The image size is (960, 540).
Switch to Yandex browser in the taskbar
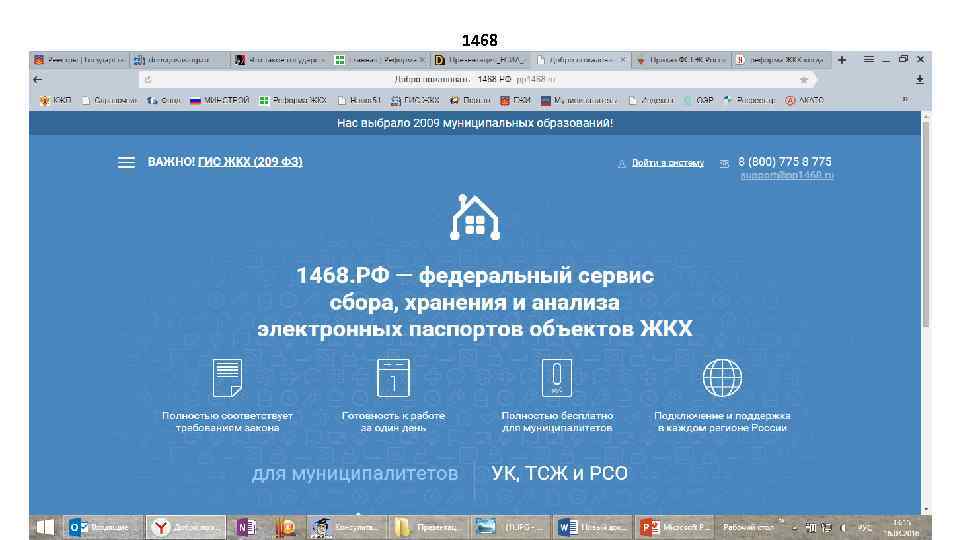pyautogui.click(x=186, y=527)
